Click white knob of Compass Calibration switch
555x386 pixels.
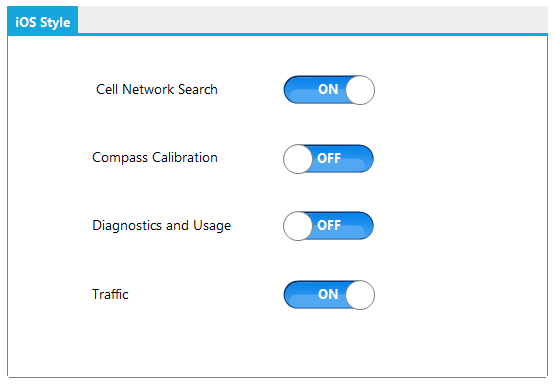tap(298, 159)
